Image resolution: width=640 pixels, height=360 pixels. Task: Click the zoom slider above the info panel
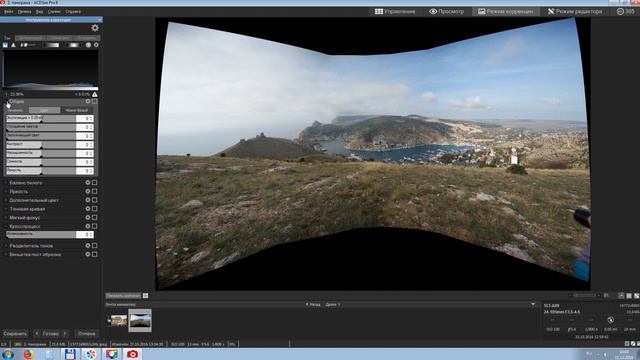click(x=585, y=296)
